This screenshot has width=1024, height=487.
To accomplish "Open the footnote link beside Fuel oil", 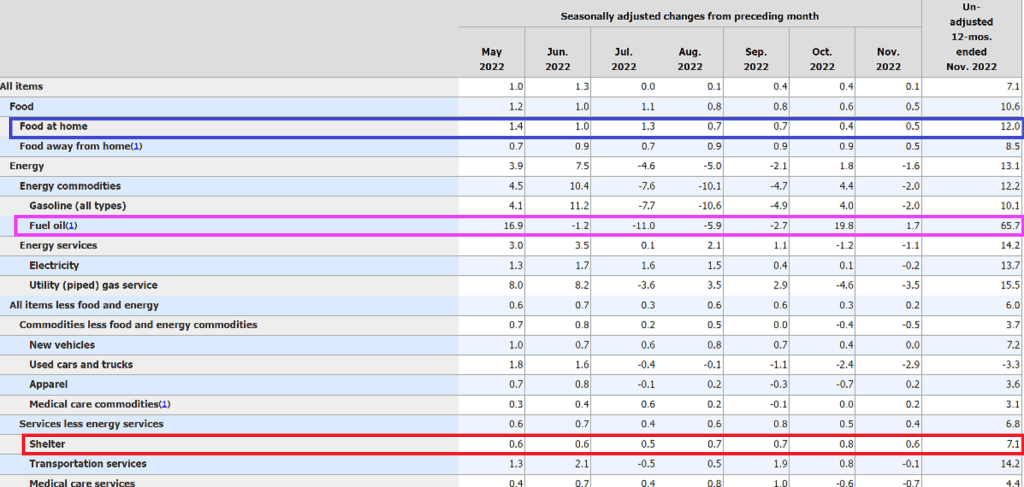I will click(x=71, y=226).
